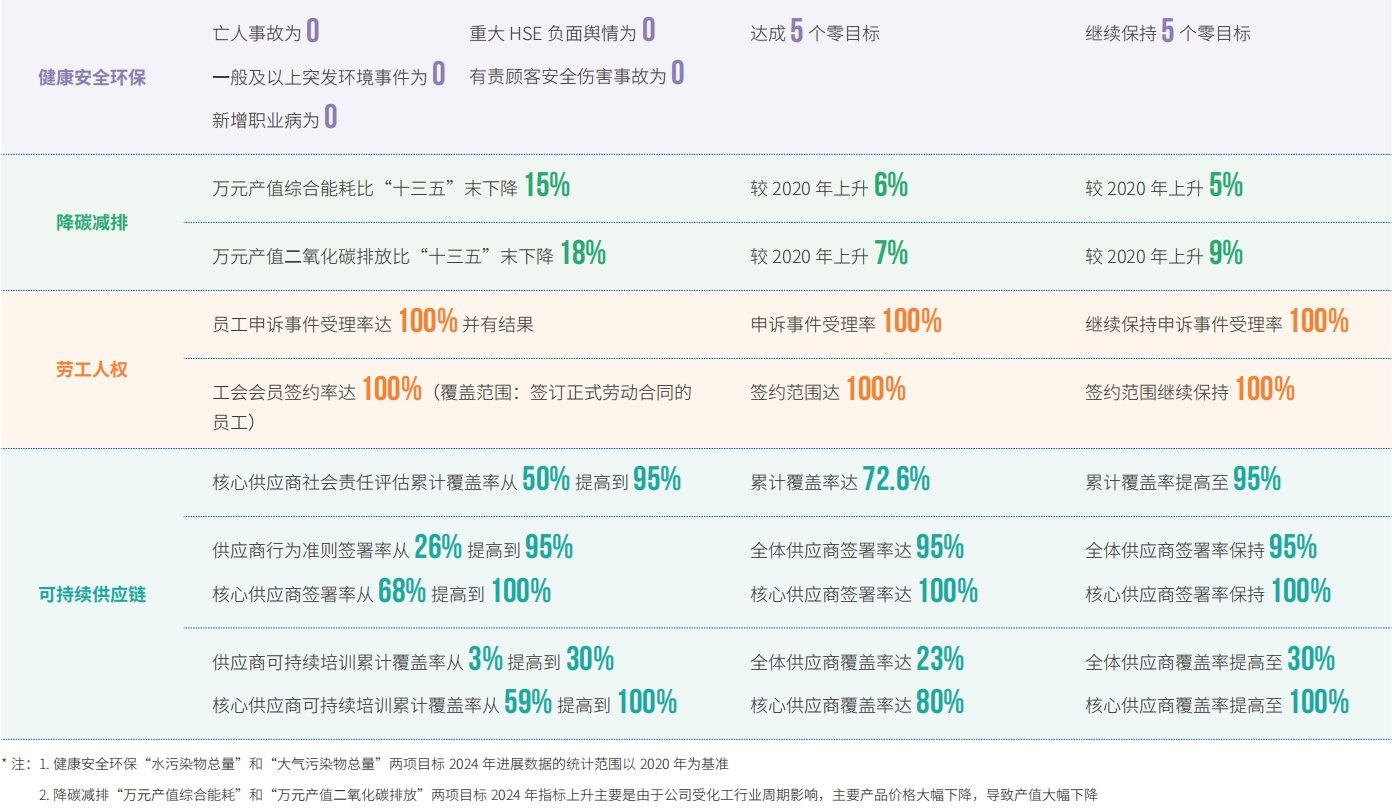Click the 达成 5 个零目标 cell
This screenshot has width=1392, height=809.
pyautogui.click(x=814, y=33)
